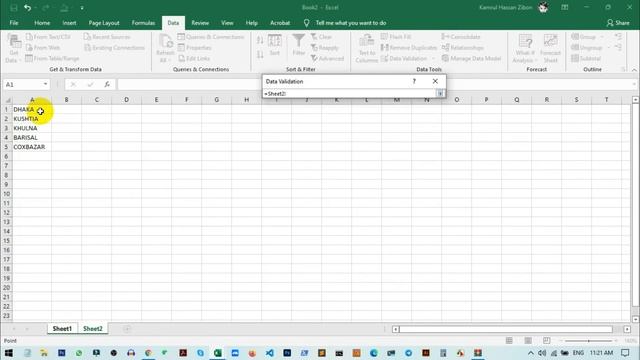Toggle the Filter funnel
This screenshot has height=360, width=640.
coord(299,45)
